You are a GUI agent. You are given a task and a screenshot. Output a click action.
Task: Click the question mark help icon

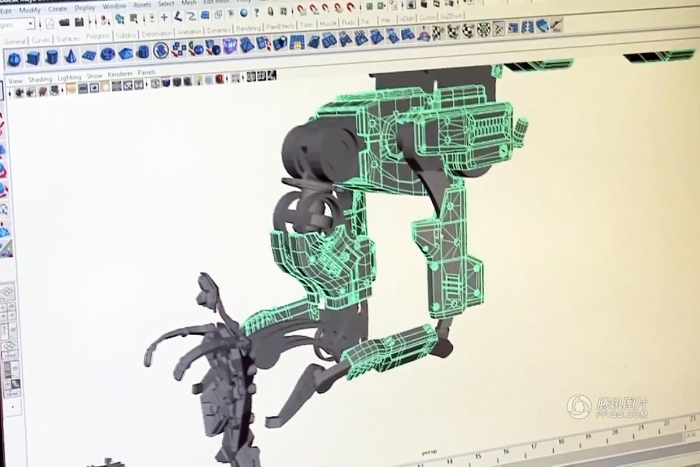click(x=257, y=13)
